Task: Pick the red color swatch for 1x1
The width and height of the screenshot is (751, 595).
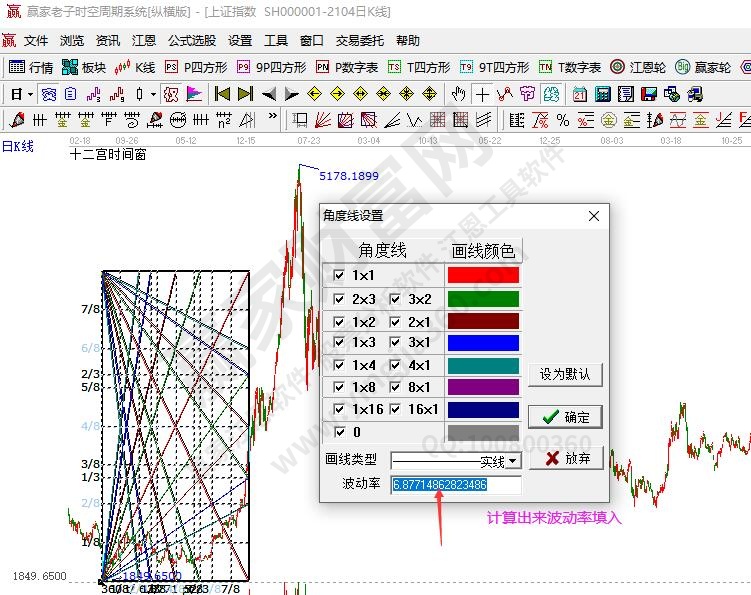Action: pyautogui.click(x=483, y=275)
